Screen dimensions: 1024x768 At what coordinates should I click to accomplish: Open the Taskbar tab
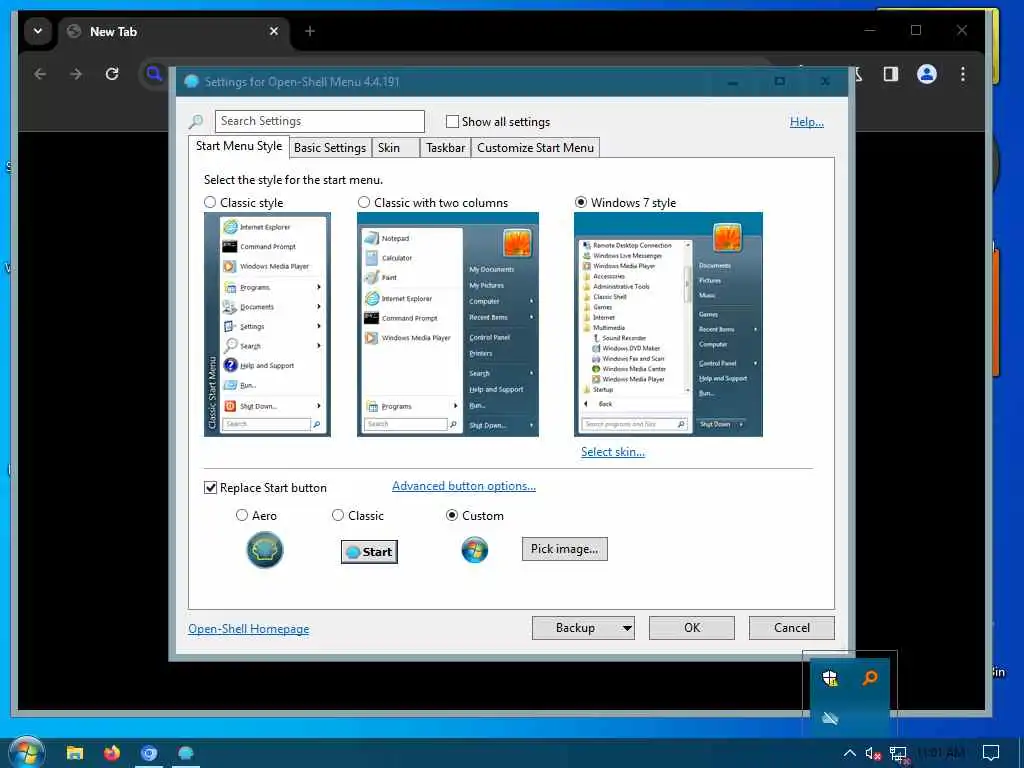pyautogui.click(x=445, y=148)
